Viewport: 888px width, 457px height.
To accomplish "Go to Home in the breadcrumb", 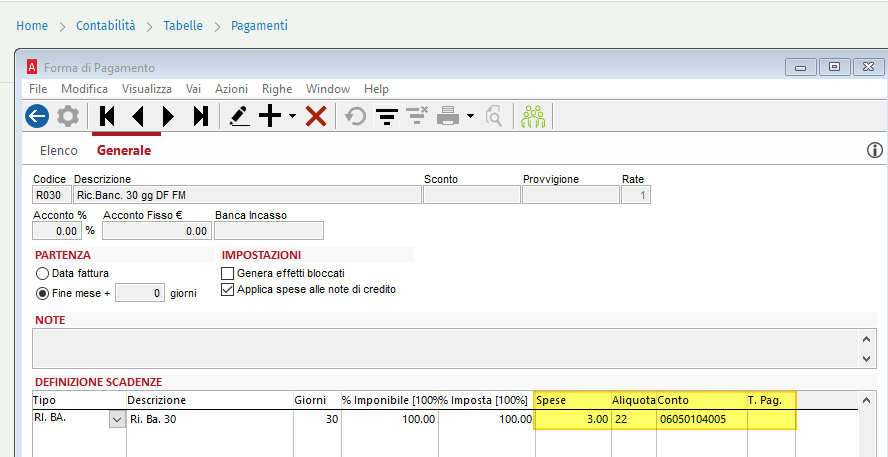I will coord(32,25).
